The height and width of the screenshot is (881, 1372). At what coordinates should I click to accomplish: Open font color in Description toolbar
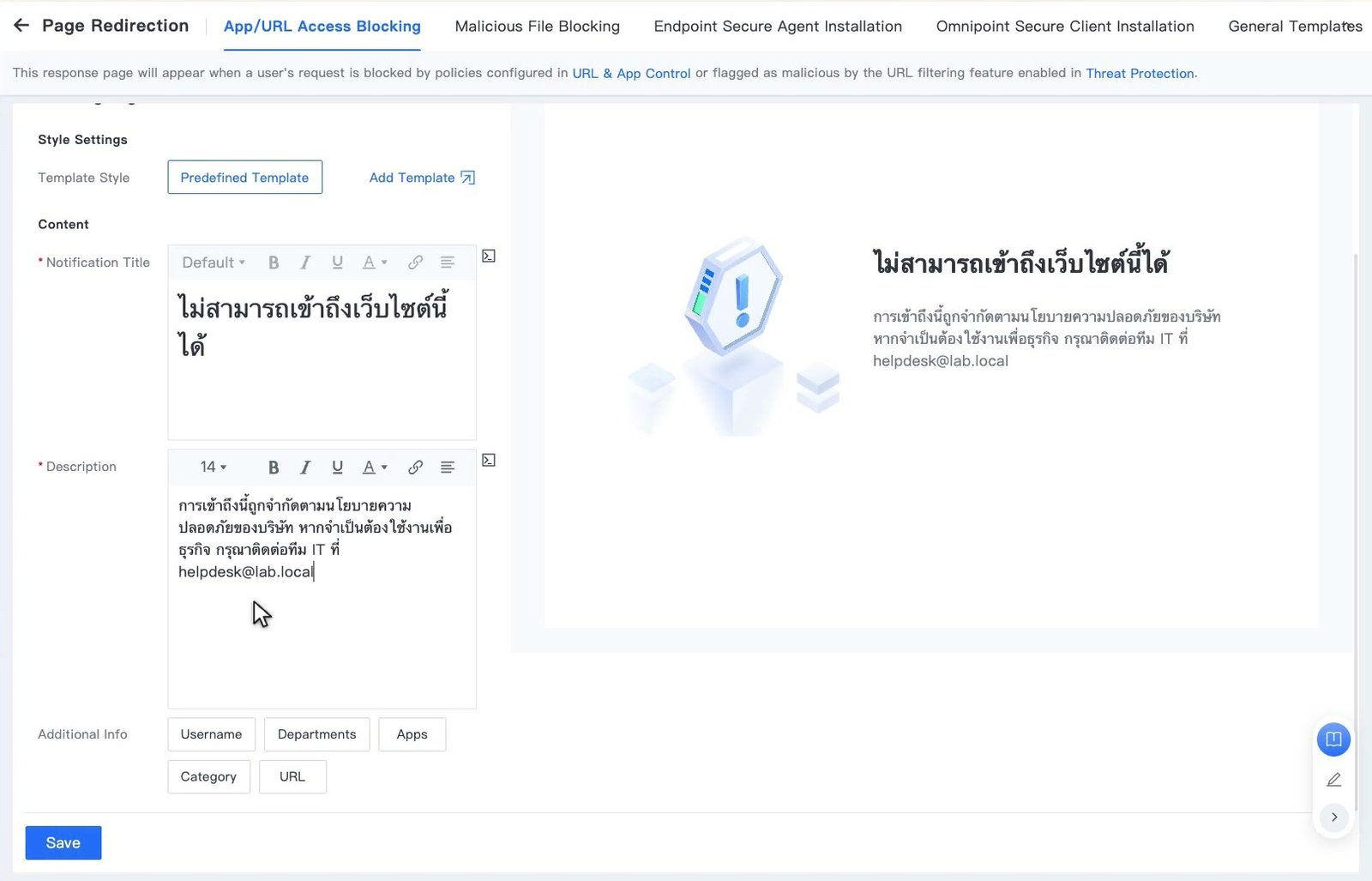click(x=374, y=467)
